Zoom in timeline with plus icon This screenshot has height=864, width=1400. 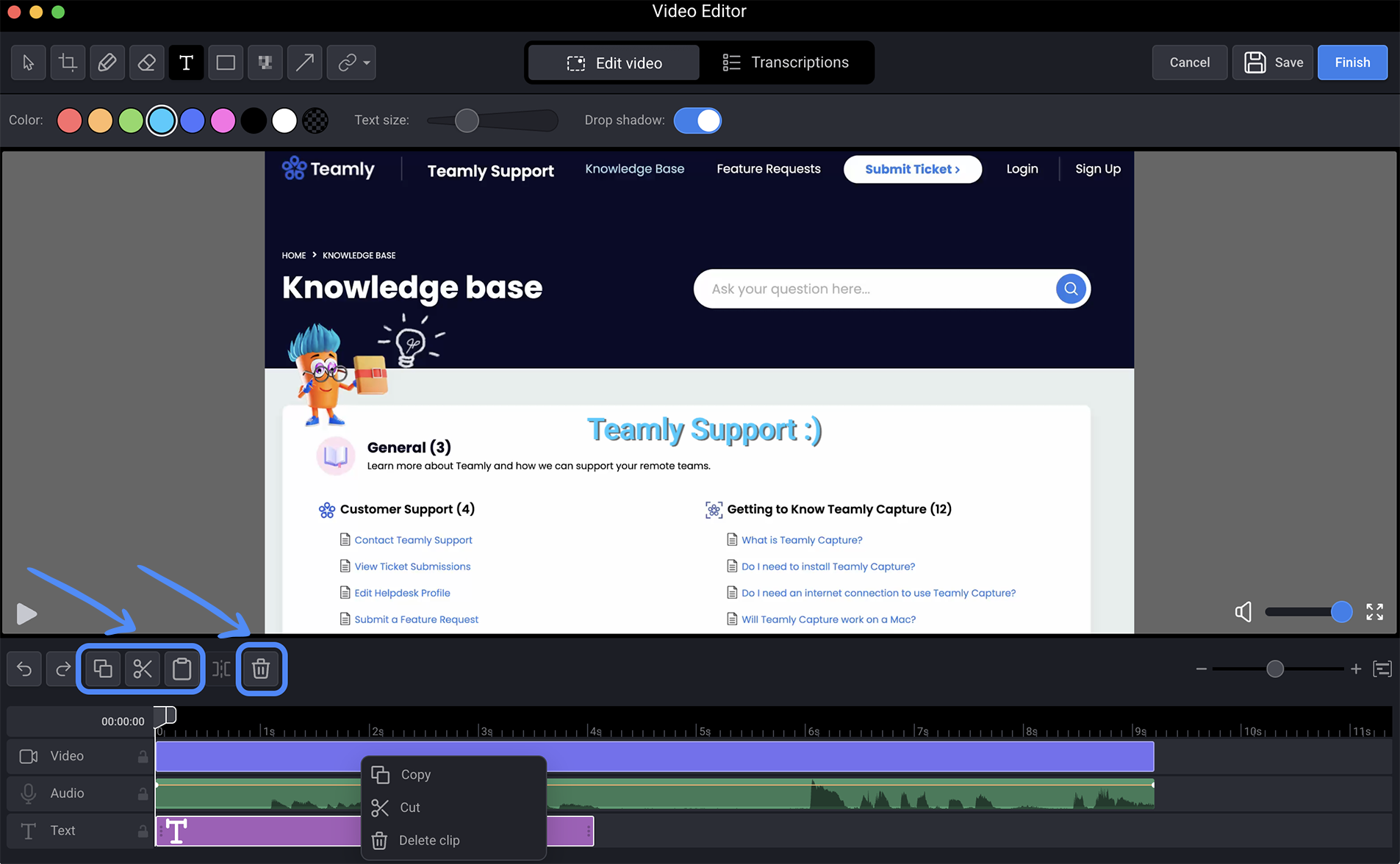pyautogui.click(x=1356, y=669)
